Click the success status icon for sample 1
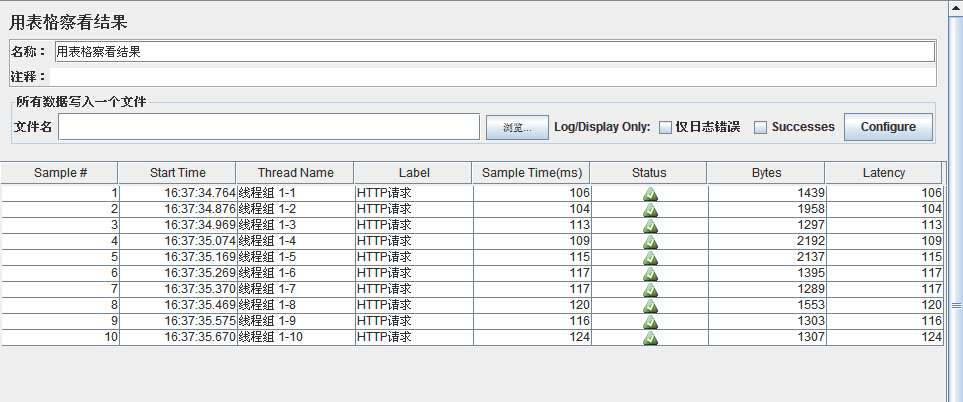The image size is (963, 402). pos(650,194)
